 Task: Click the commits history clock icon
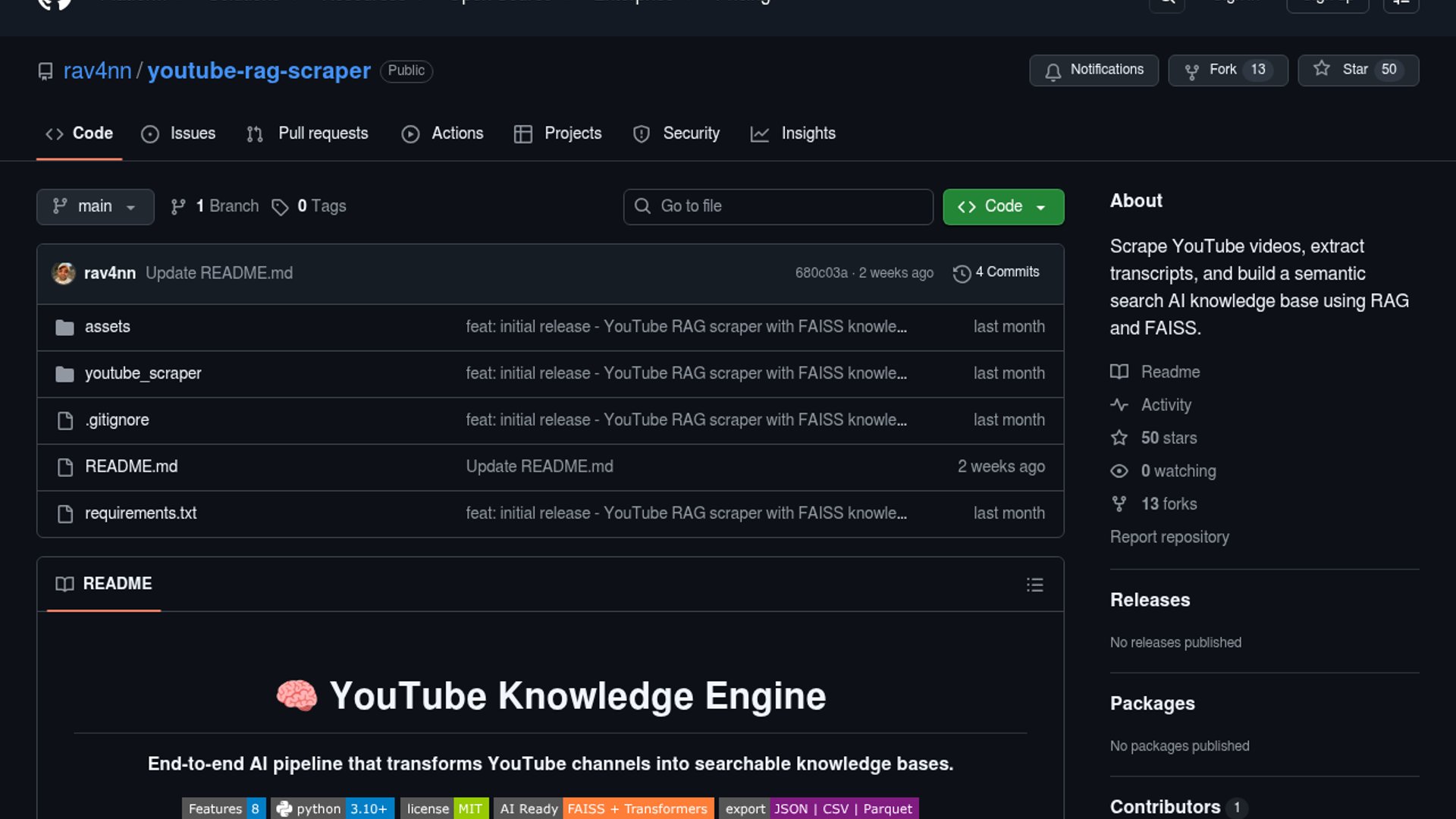click(x=962, y=274)
